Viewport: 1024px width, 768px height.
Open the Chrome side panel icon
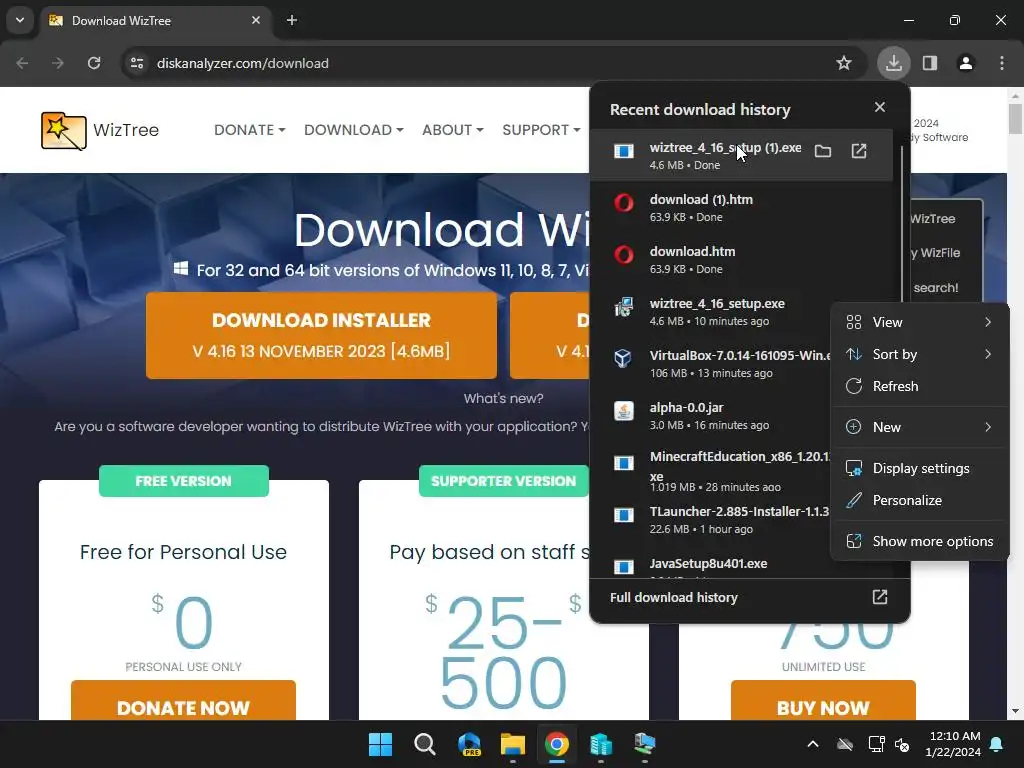(930, 63)
